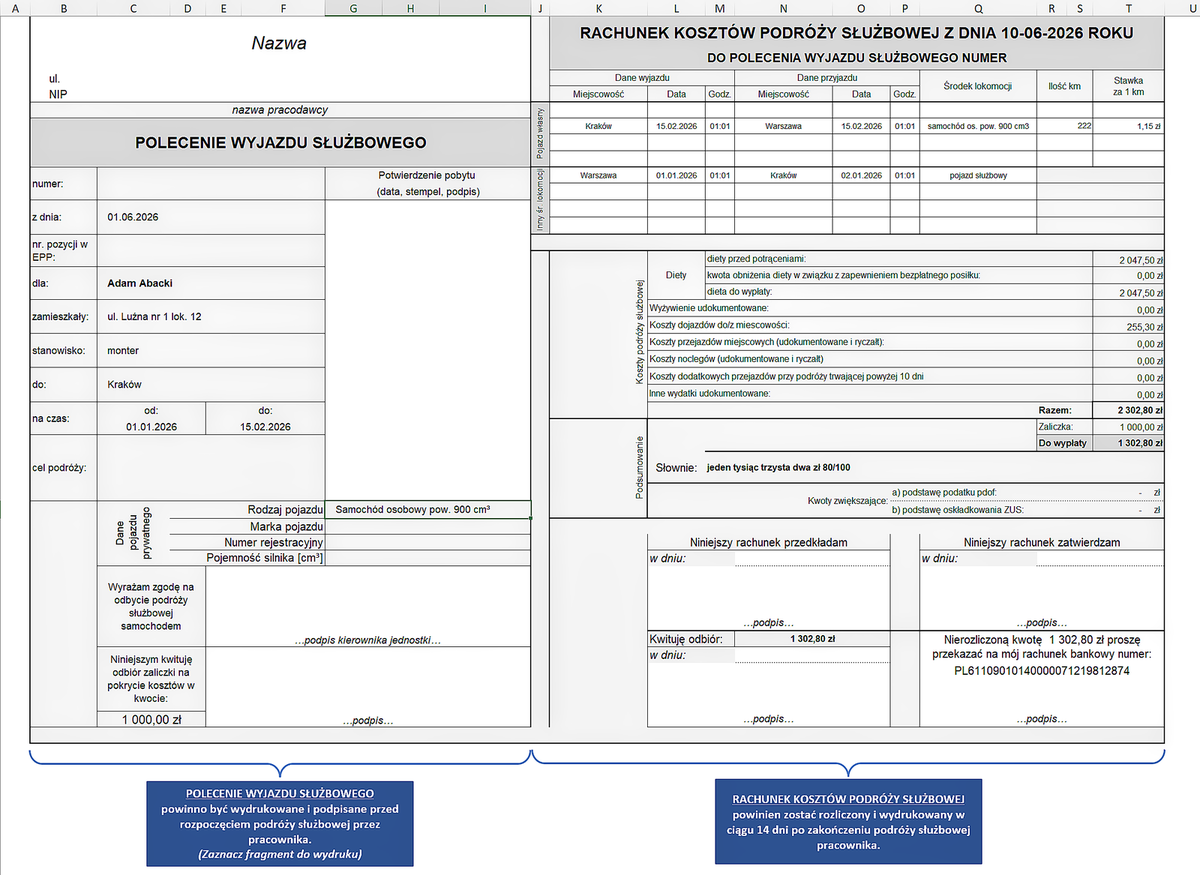Click cell with employee name Adam Abacki
Image resolution: width=1200 pixels, height=875 pixels.
point(211,283)
